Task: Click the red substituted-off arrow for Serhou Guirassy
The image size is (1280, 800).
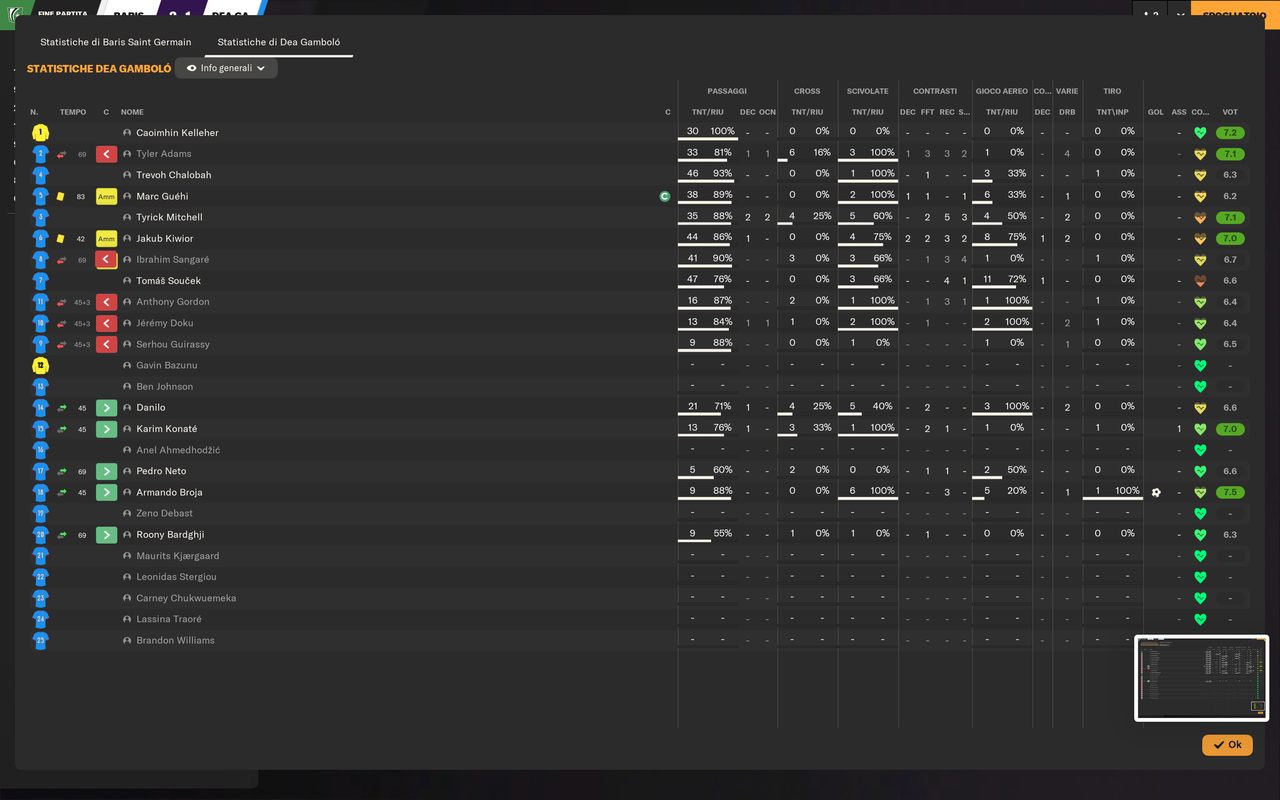Action: (107, 344)
